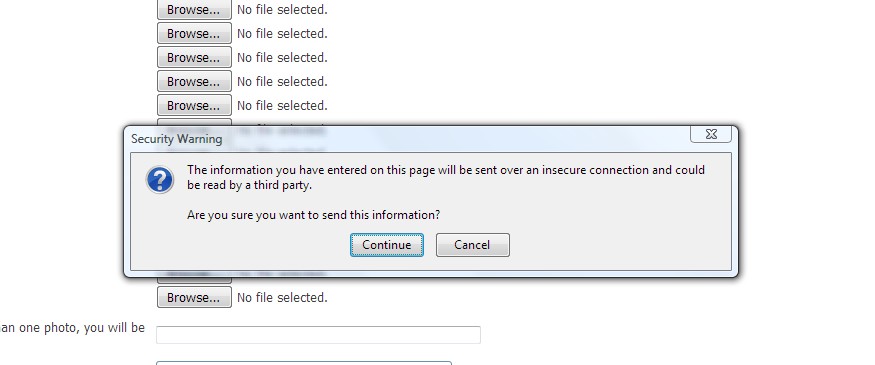This screenshot has width=875, height=365.
Task: Click the topmost Browse button
Action: coord(194,9)
